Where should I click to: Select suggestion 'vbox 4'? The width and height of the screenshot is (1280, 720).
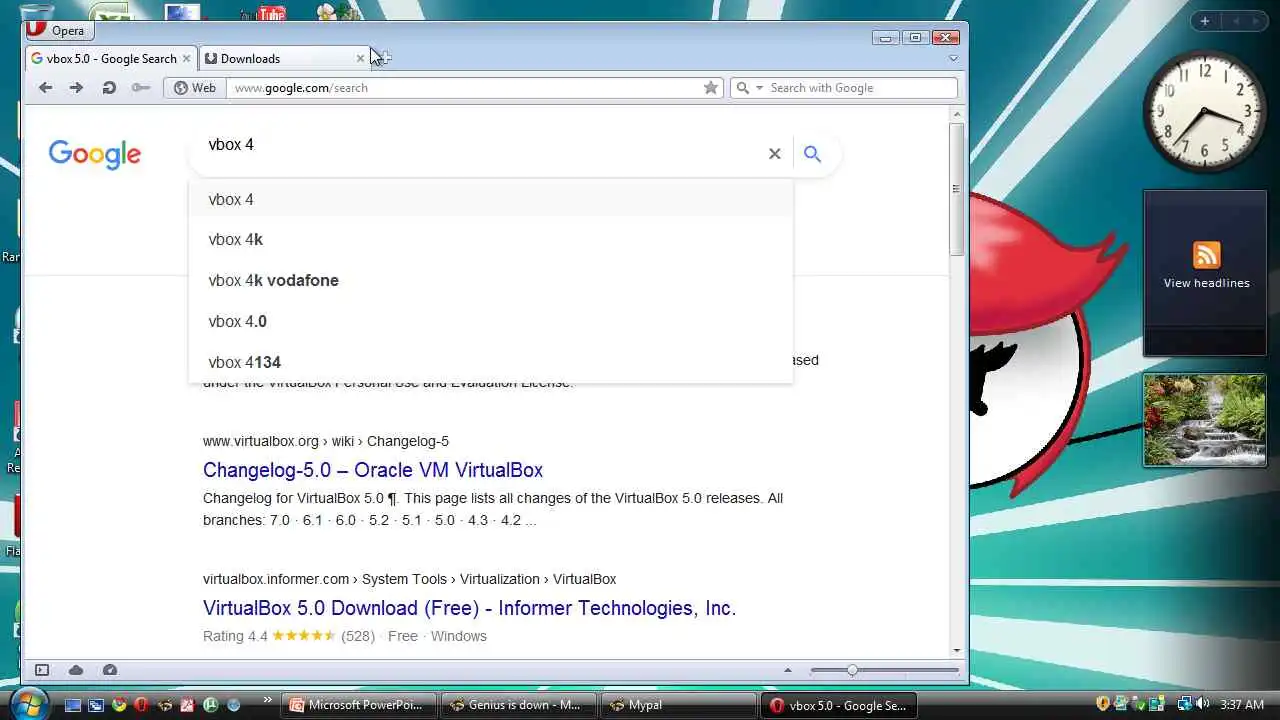(490, 199)
